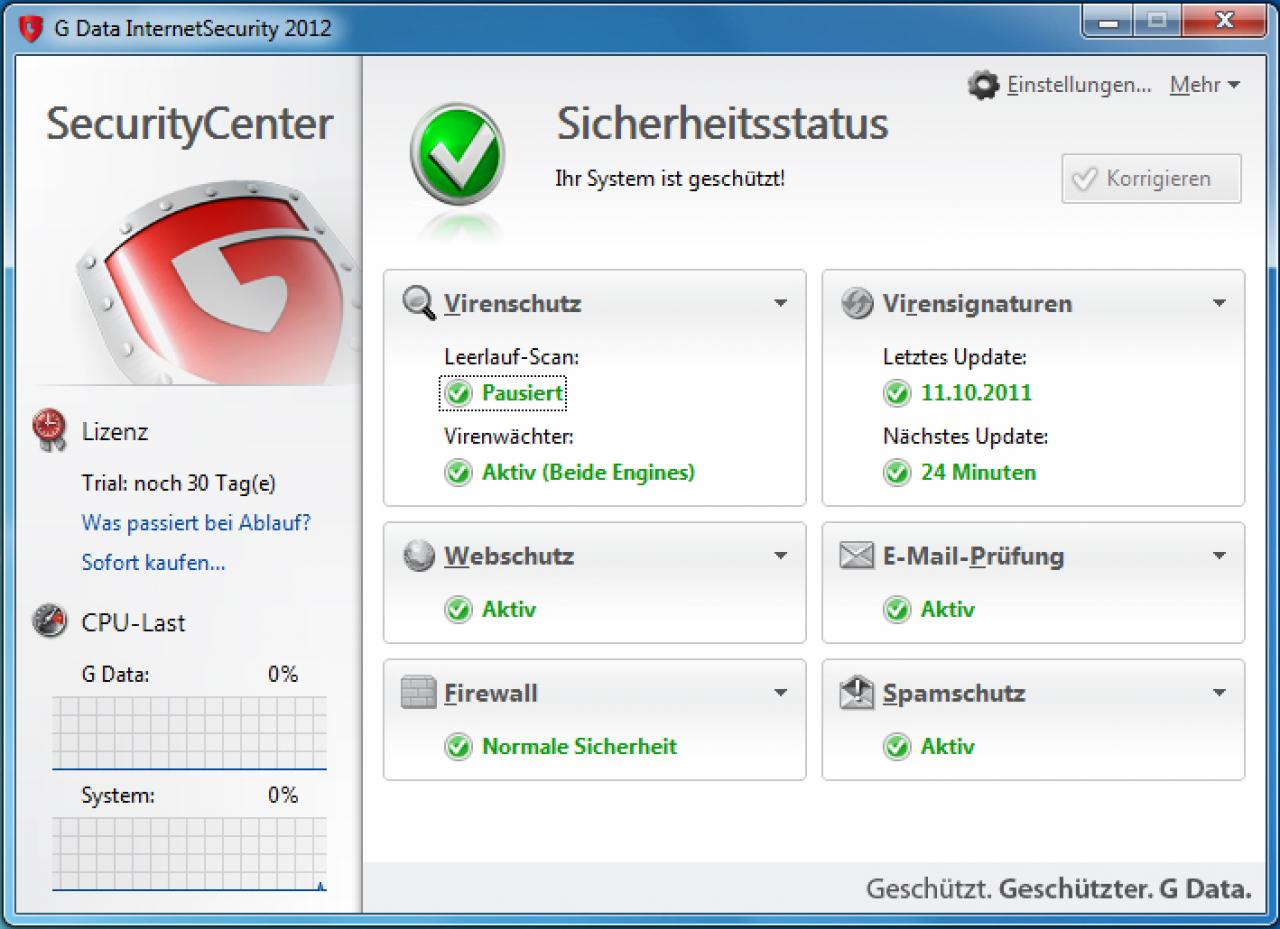Click the green check beside 11.10.2011

897,394
